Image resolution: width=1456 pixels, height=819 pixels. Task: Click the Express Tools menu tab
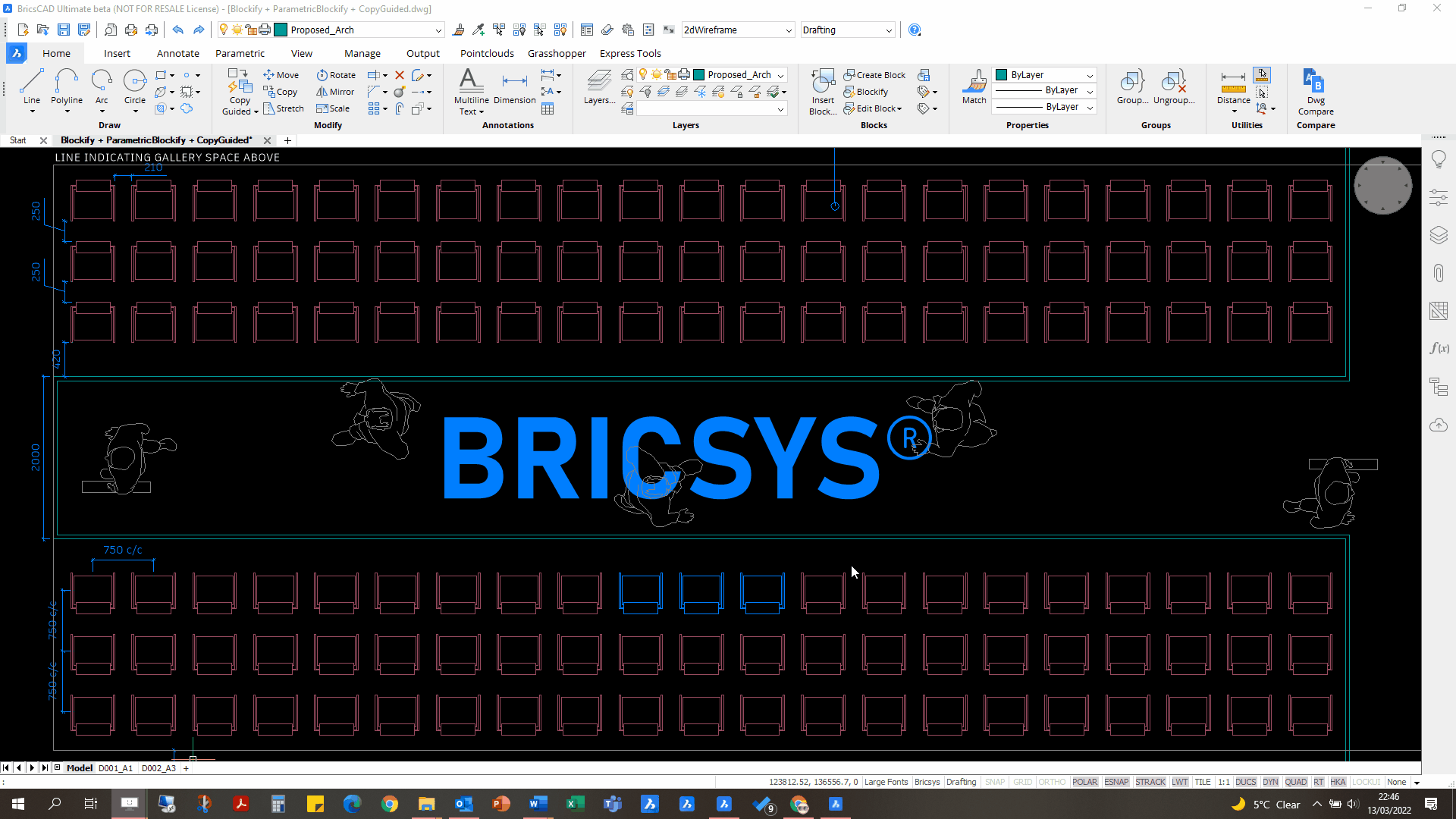[630, 53]
